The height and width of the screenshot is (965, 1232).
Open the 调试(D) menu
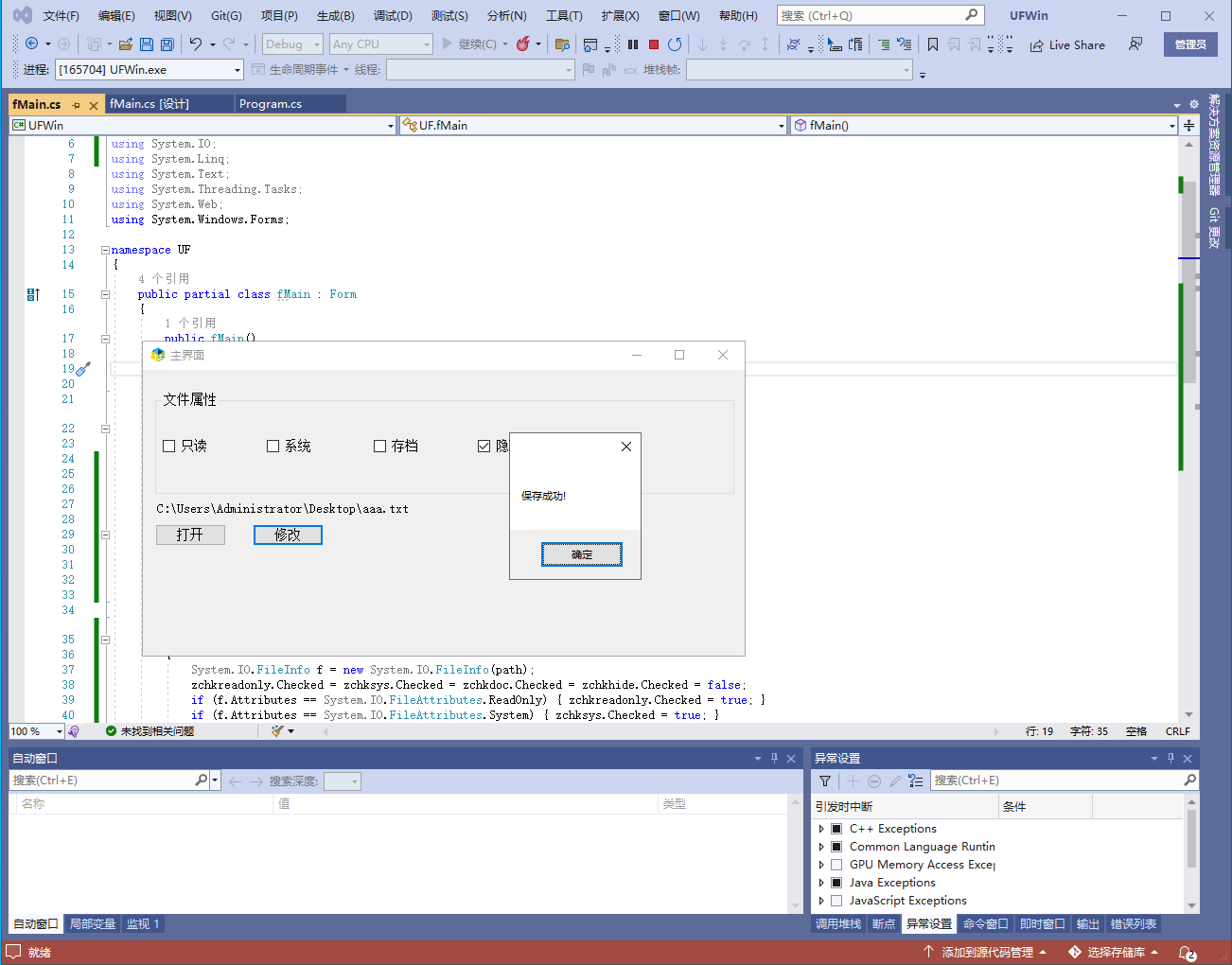coord(393,15)
